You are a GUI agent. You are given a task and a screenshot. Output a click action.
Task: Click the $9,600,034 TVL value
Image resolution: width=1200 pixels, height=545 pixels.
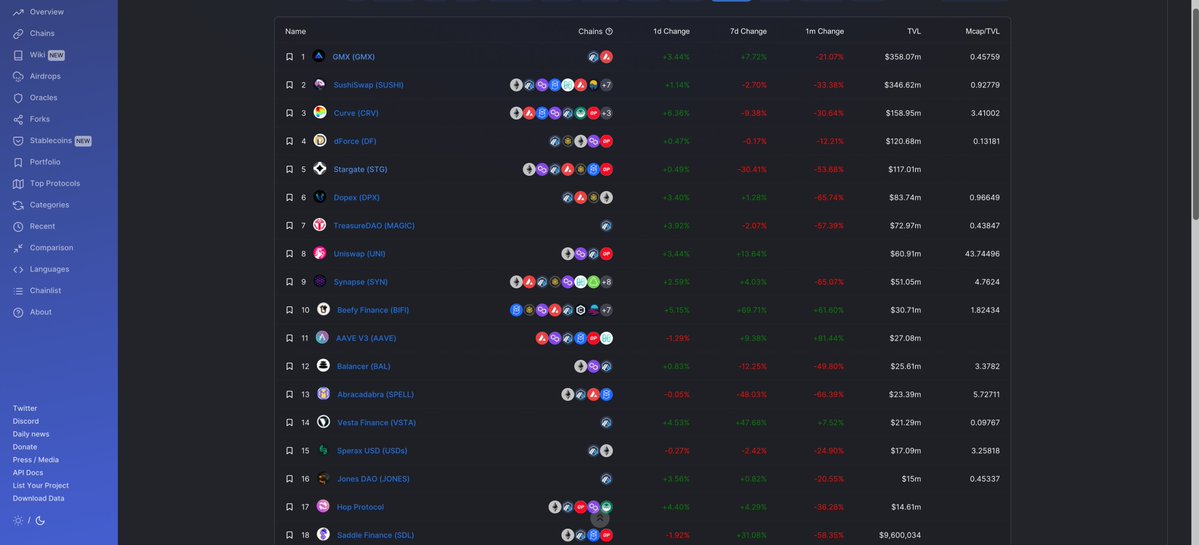900,535
